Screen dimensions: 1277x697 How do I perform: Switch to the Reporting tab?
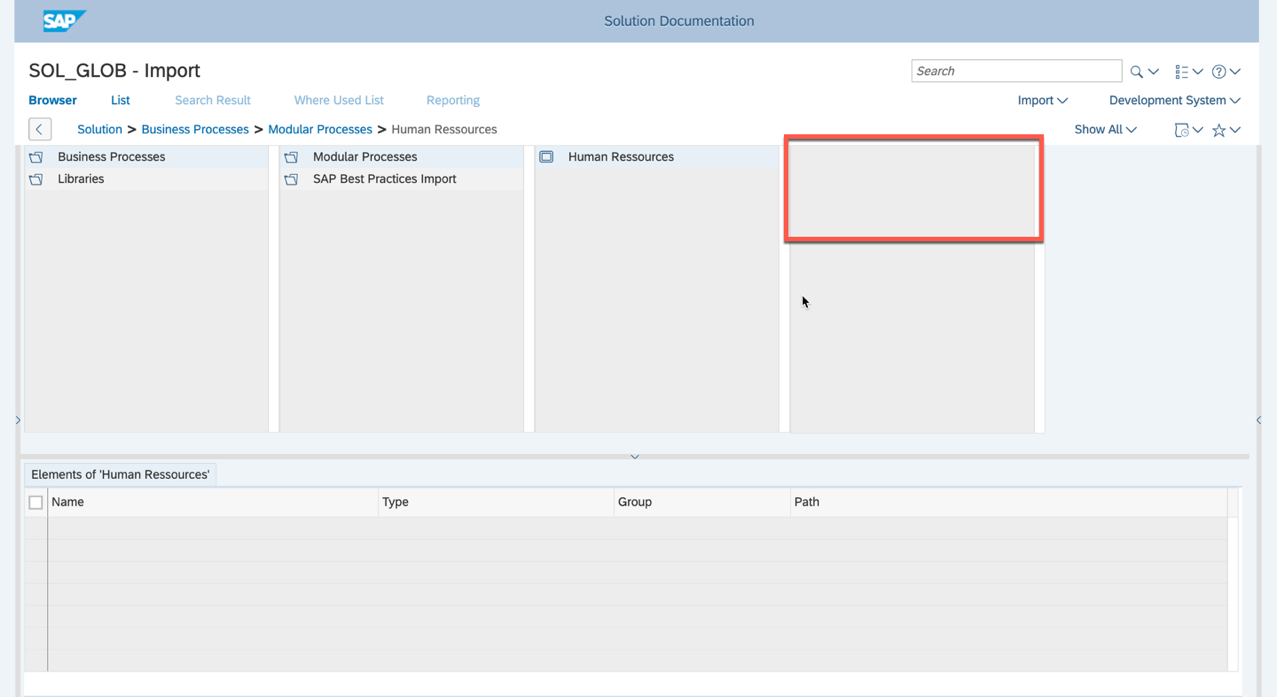point(452,100)
